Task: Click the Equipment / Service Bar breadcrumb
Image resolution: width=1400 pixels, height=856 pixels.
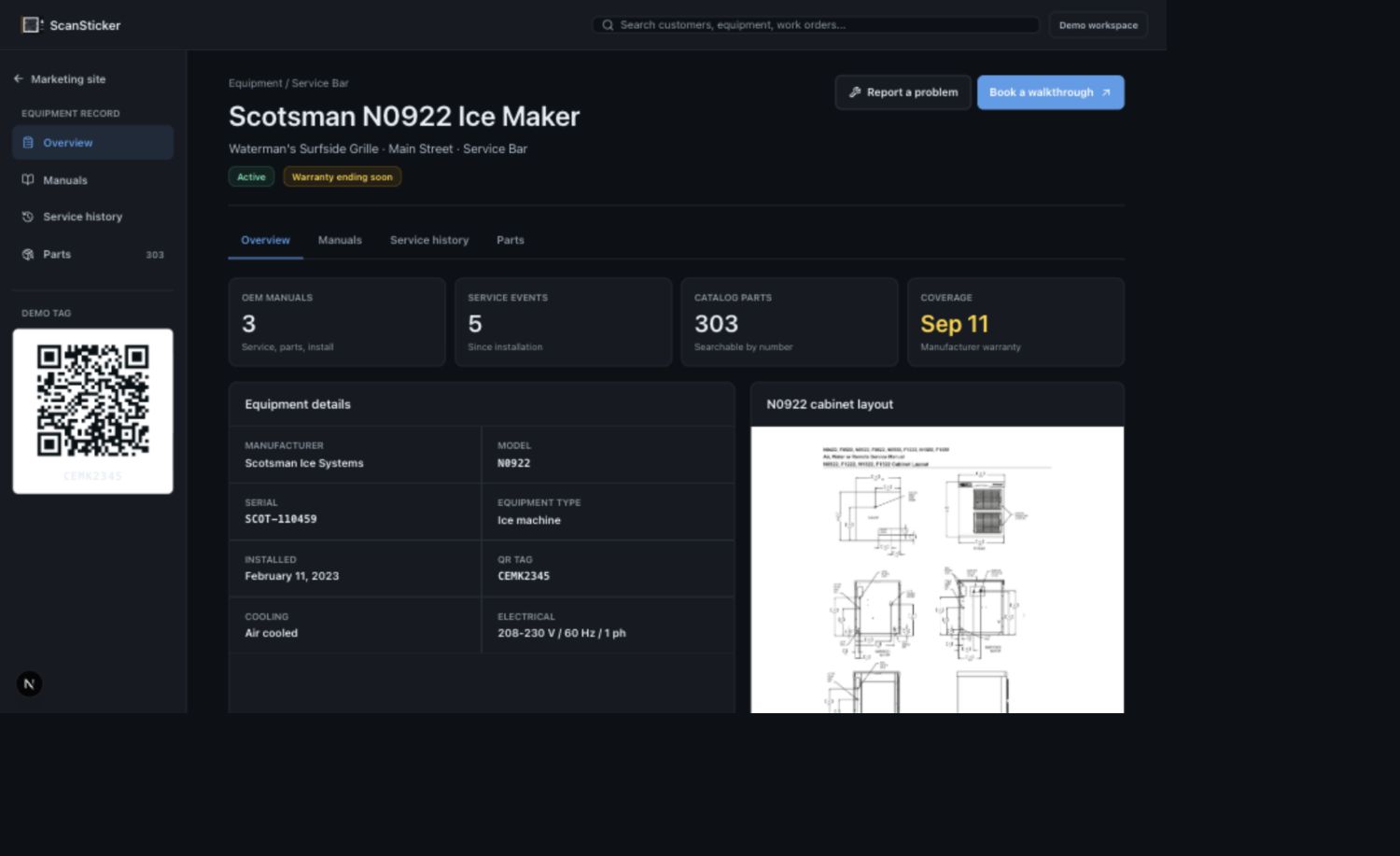Action: (x=288, y=83)
